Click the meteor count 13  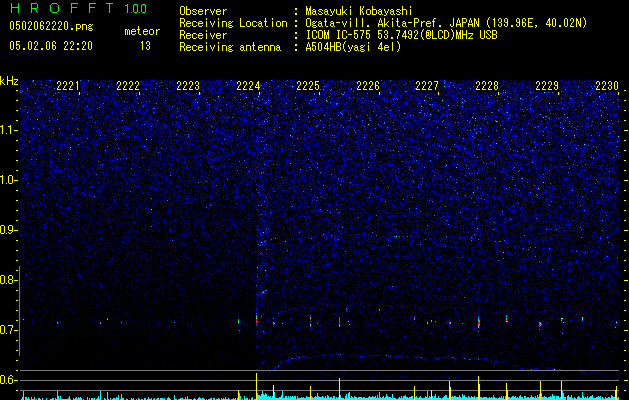point(145,46)
